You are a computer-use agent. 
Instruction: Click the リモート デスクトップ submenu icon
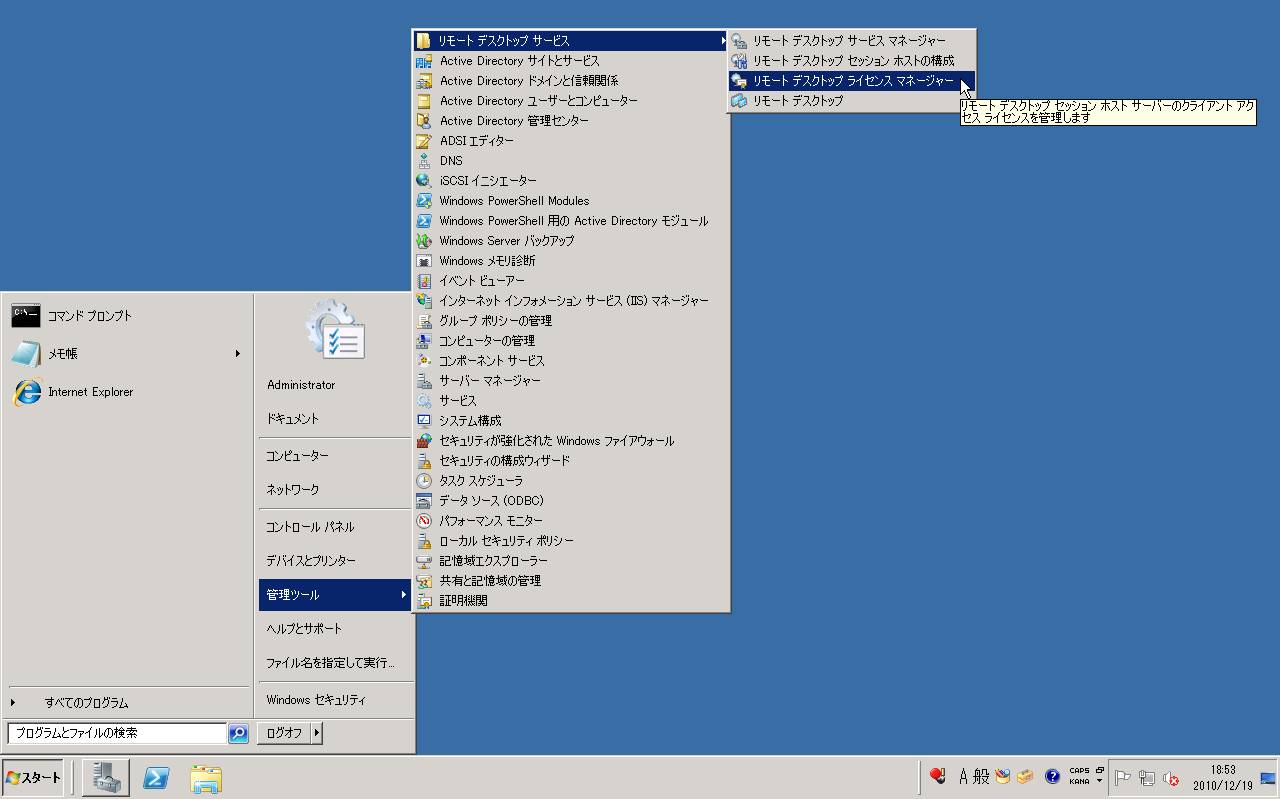(739, 101)
